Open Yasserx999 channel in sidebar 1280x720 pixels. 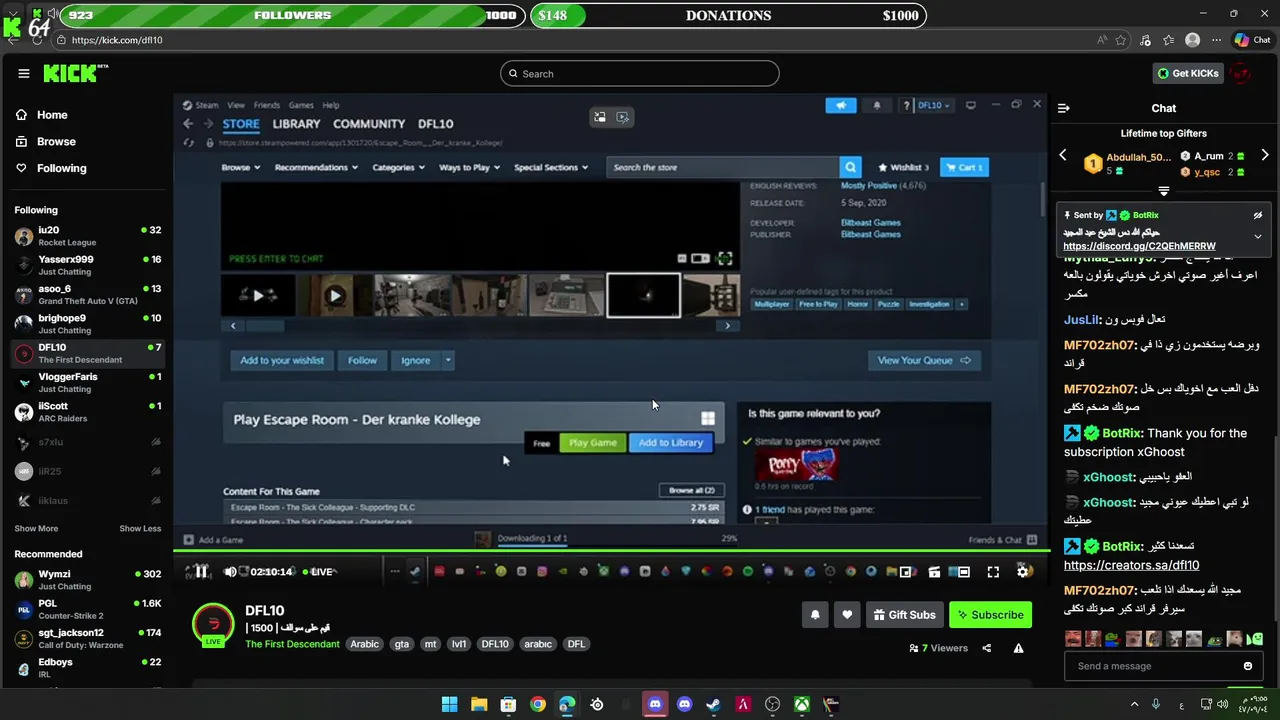click(x=87, y=265)
